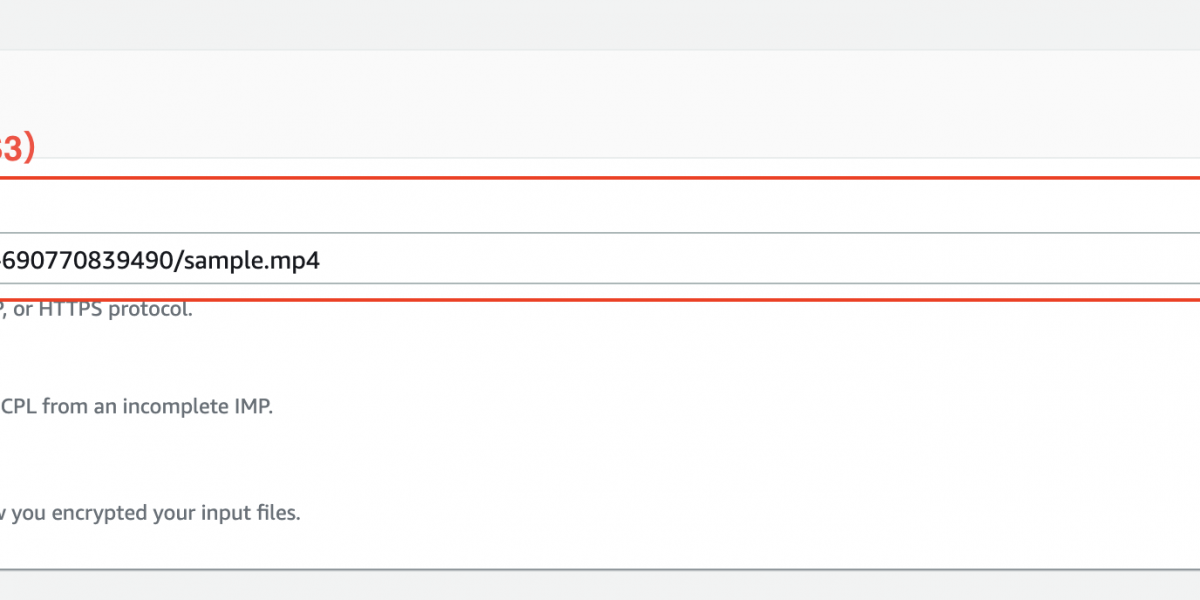This screenshot has height=600, width=1200.
Task: Place cursor after sample.mp4 in the field
Action: 323,261
